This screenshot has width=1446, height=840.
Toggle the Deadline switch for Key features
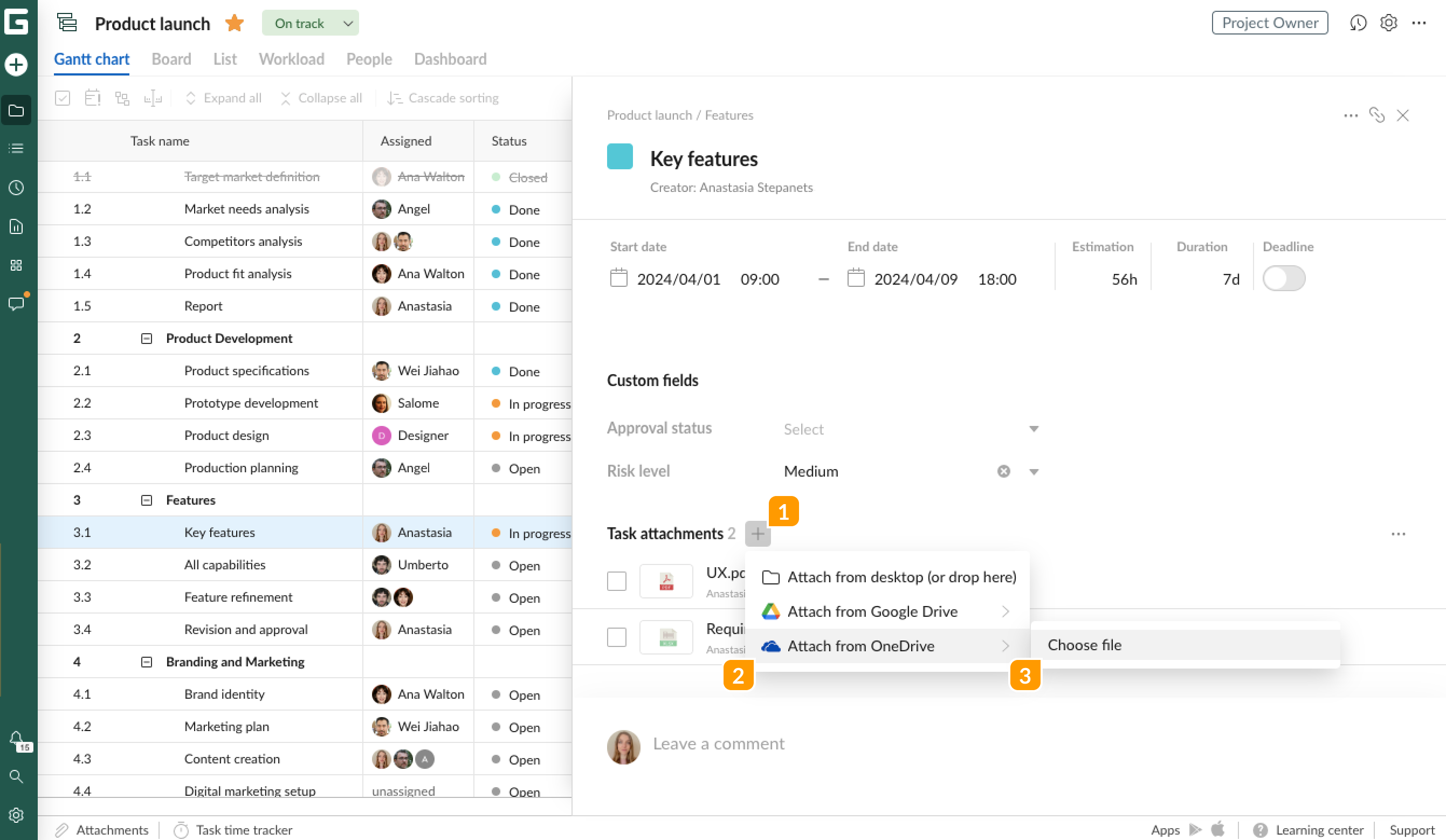(1284, 278)
